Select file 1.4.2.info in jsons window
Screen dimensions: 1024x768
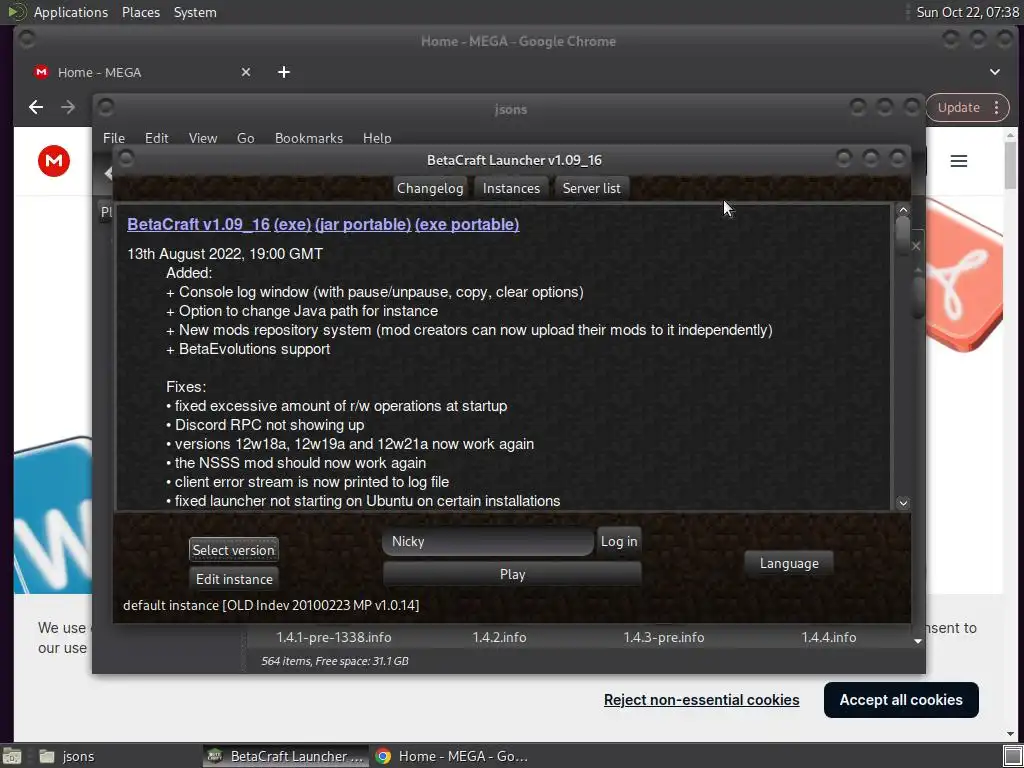click(x=500, y=637)
